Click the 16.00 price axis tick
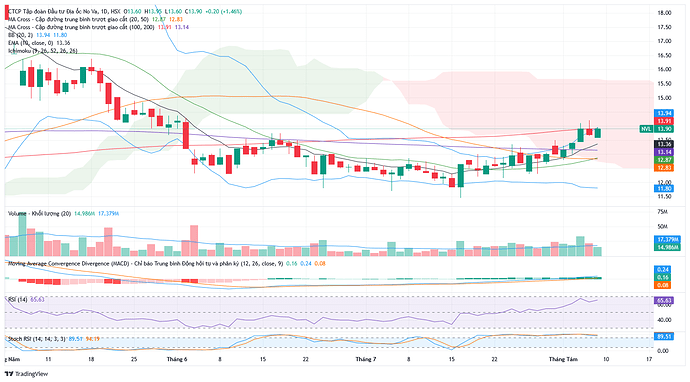The image size is (690, 382). (664, 70)
